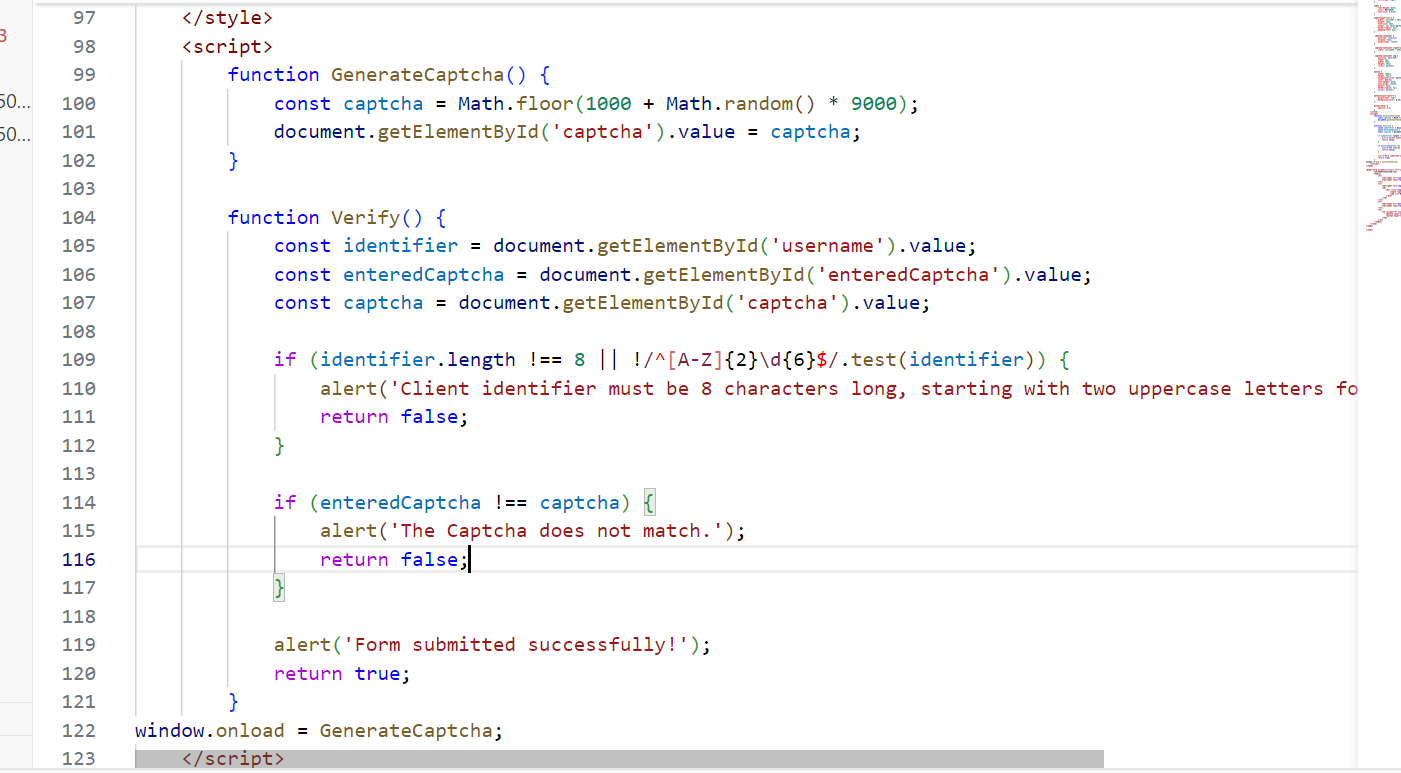
Task: Click the highlighted opening brace on line 114
Action: 649,502
